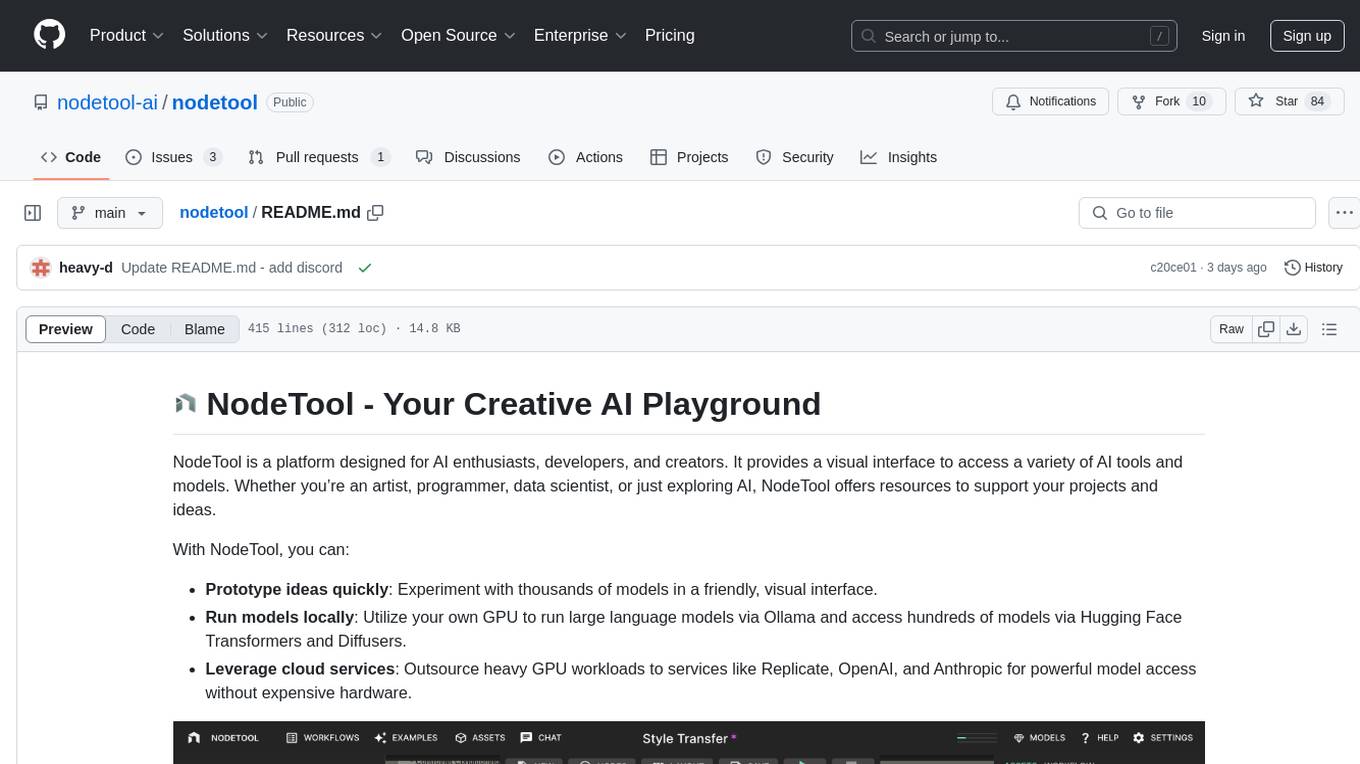Screen dimensions: 1360x764
Task: Click Assets in the NodeTool screenshot
Action: click(480, 738)
